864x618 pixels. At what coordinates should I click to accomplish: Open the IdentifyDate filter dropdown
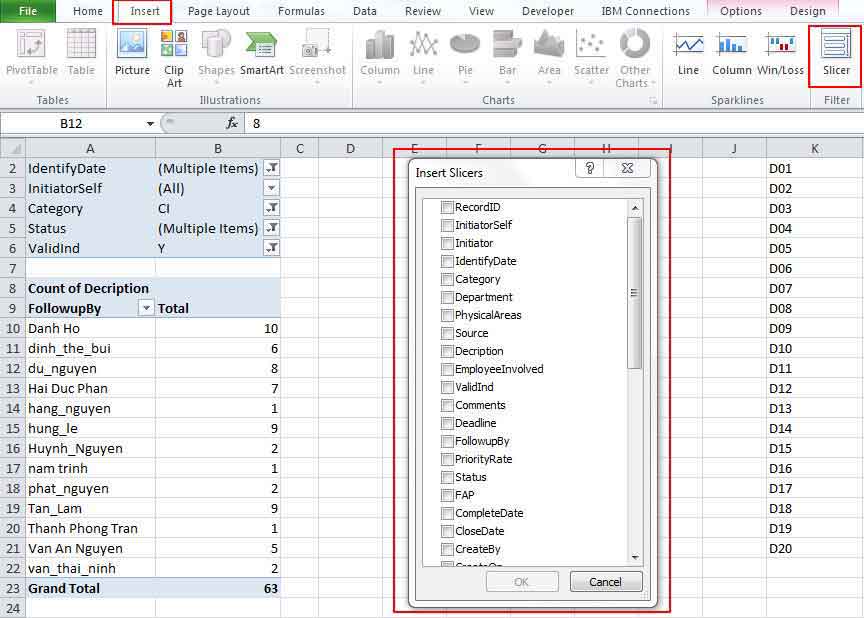click(272, 168)
